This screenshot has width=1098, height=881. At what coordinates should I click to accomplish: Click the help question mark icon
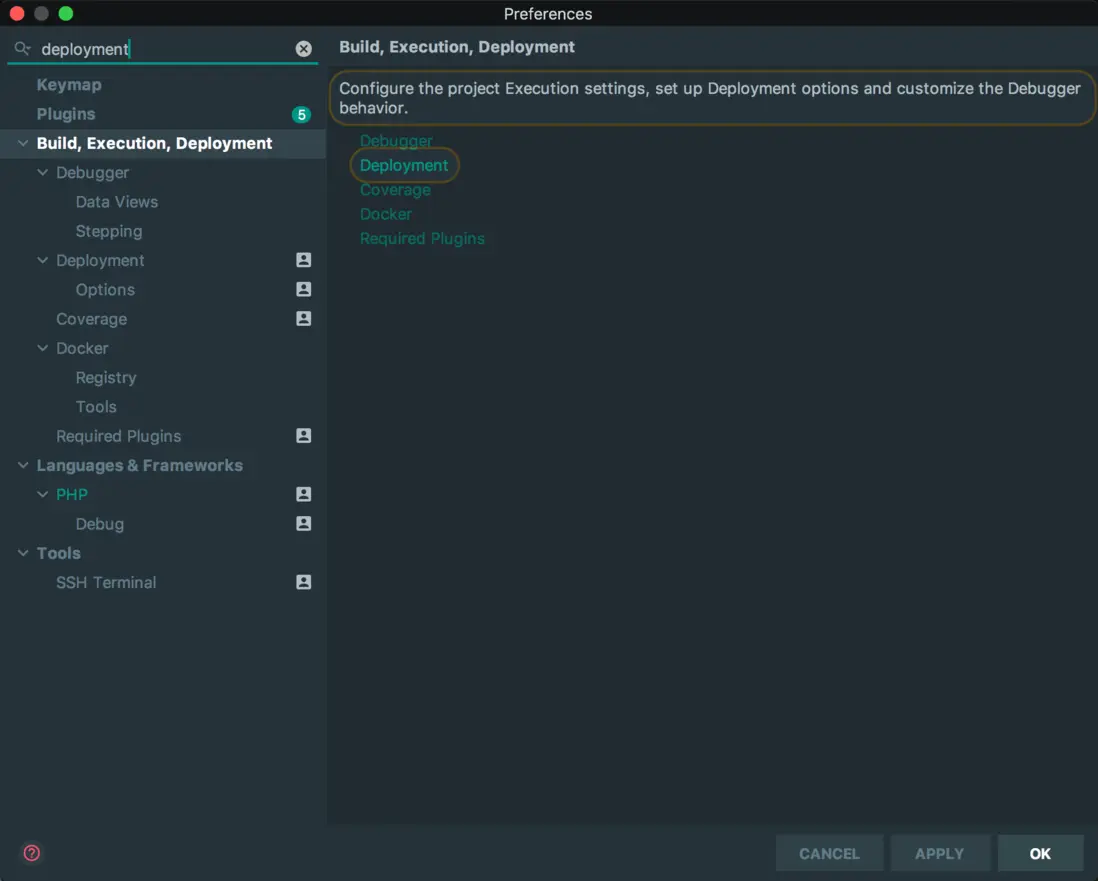tap(32, 853)
